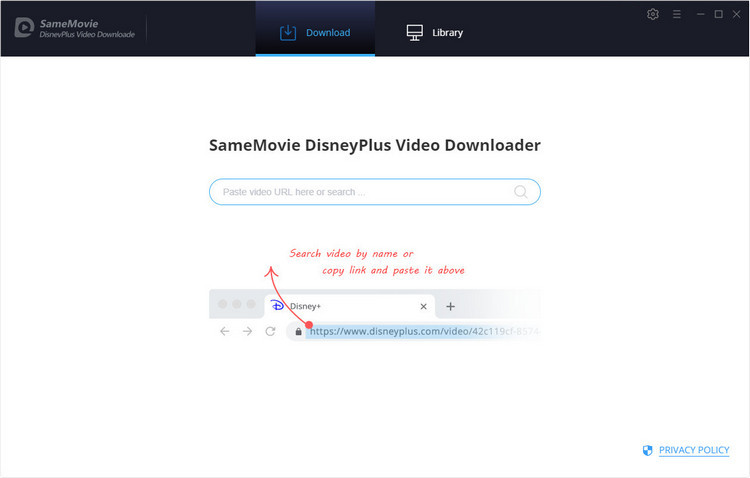Switch to the Download tab

point(315,29)
